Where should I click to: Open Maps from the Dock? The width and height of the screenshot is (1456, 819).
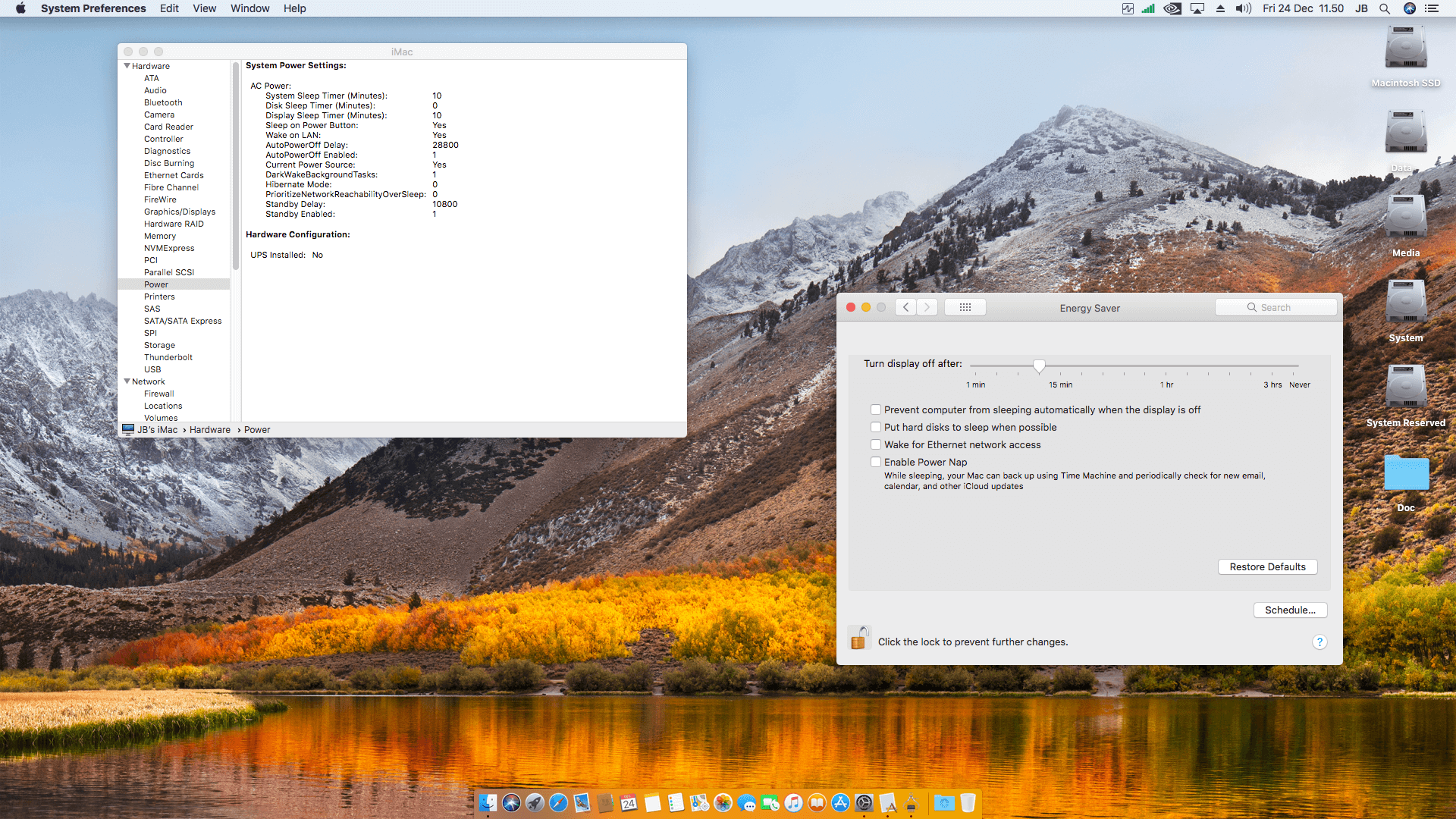(x=699, y=803)
